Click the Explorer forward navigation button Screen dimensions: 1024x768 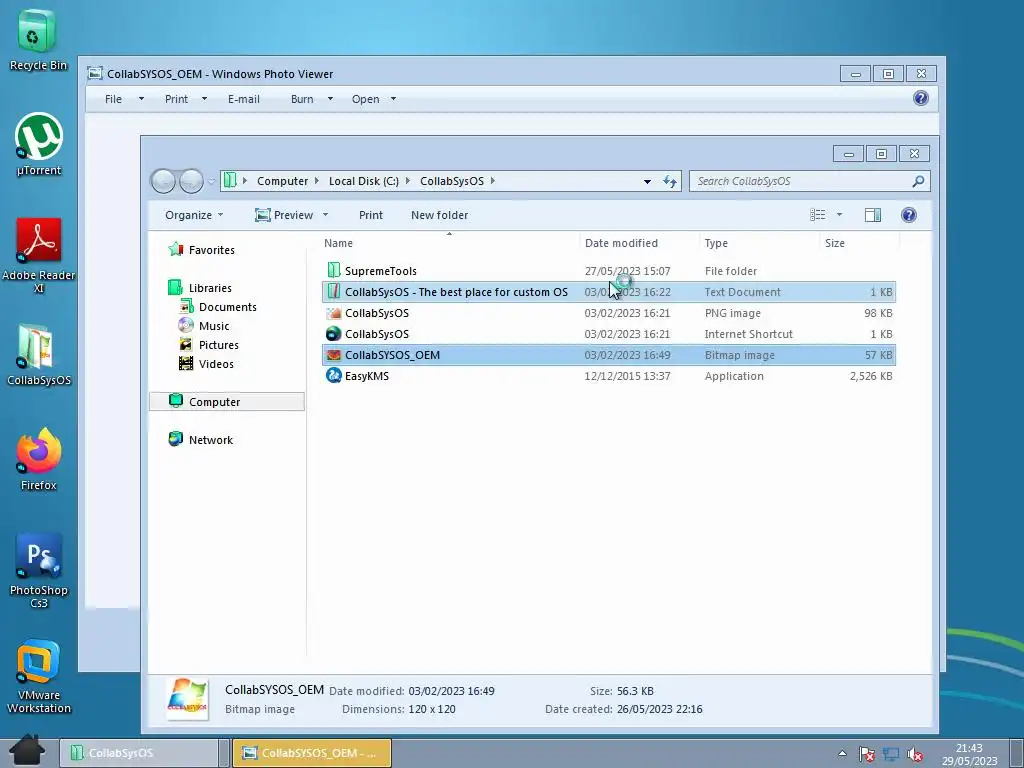point(191,181)
